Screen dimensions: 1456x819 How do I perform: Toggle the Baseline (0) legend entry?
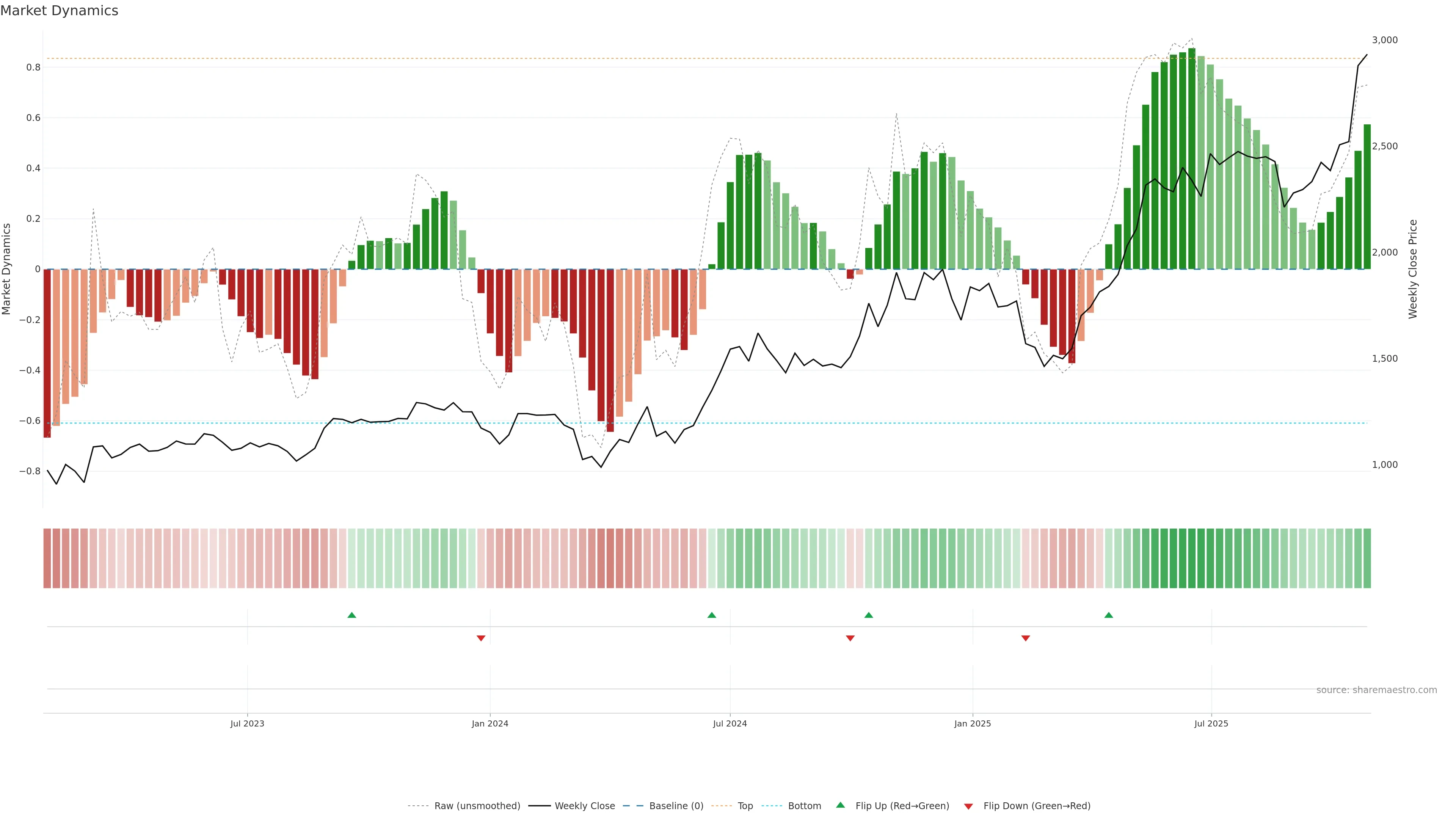coord(676,806)
